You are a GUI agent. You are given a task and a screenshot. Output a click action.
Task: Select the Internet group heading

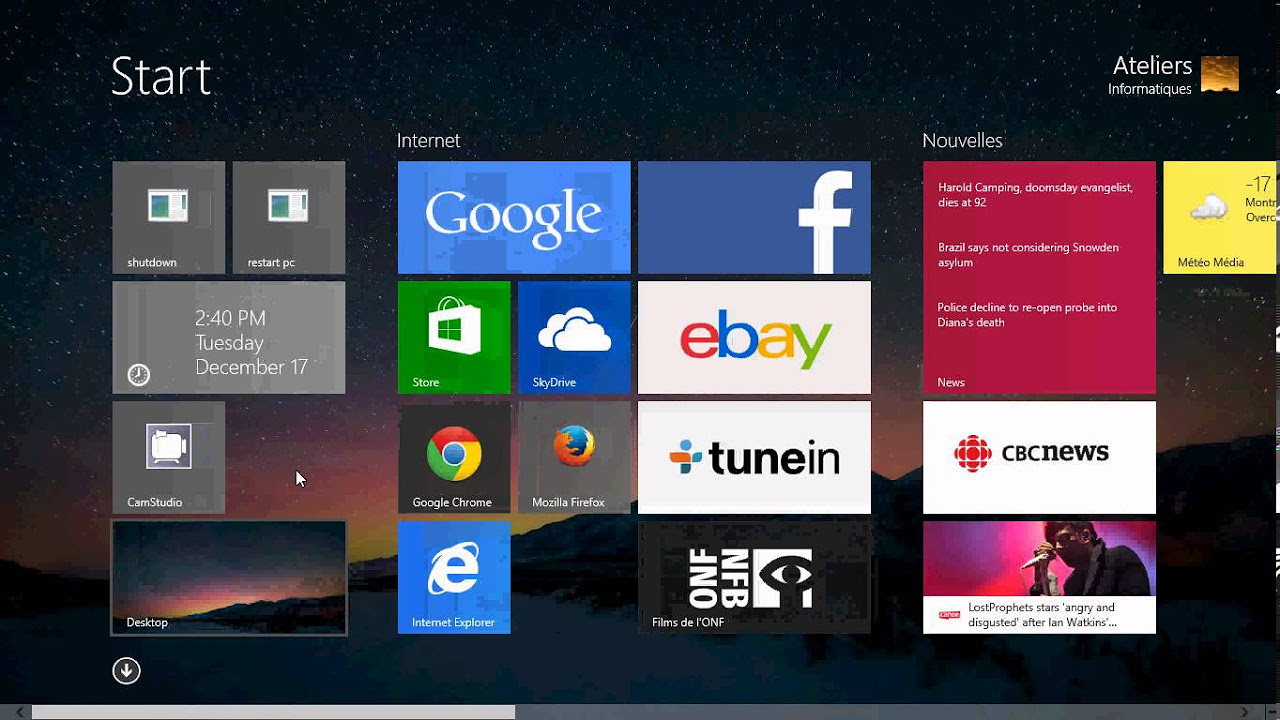[x=428, y=141]
